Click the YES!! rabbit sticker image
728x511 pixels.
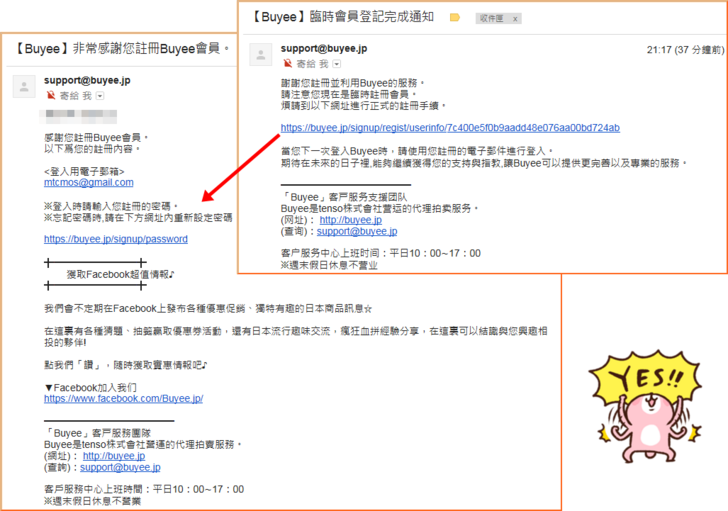tap(645, 406)
